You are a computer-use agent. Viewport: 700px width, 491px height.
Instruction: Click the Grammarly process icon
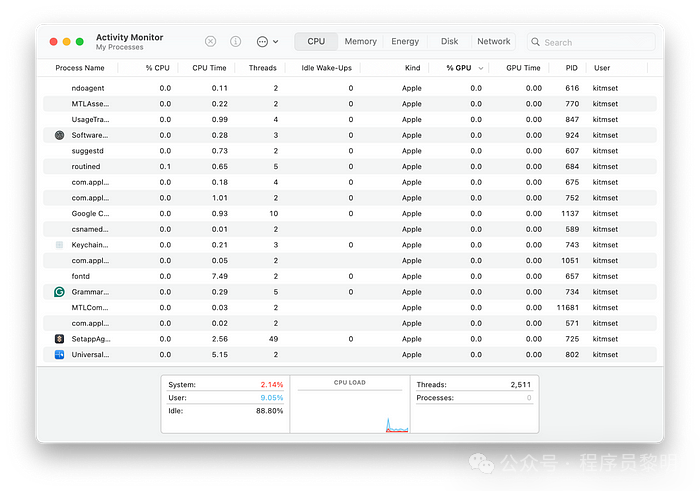pos(59,292)
